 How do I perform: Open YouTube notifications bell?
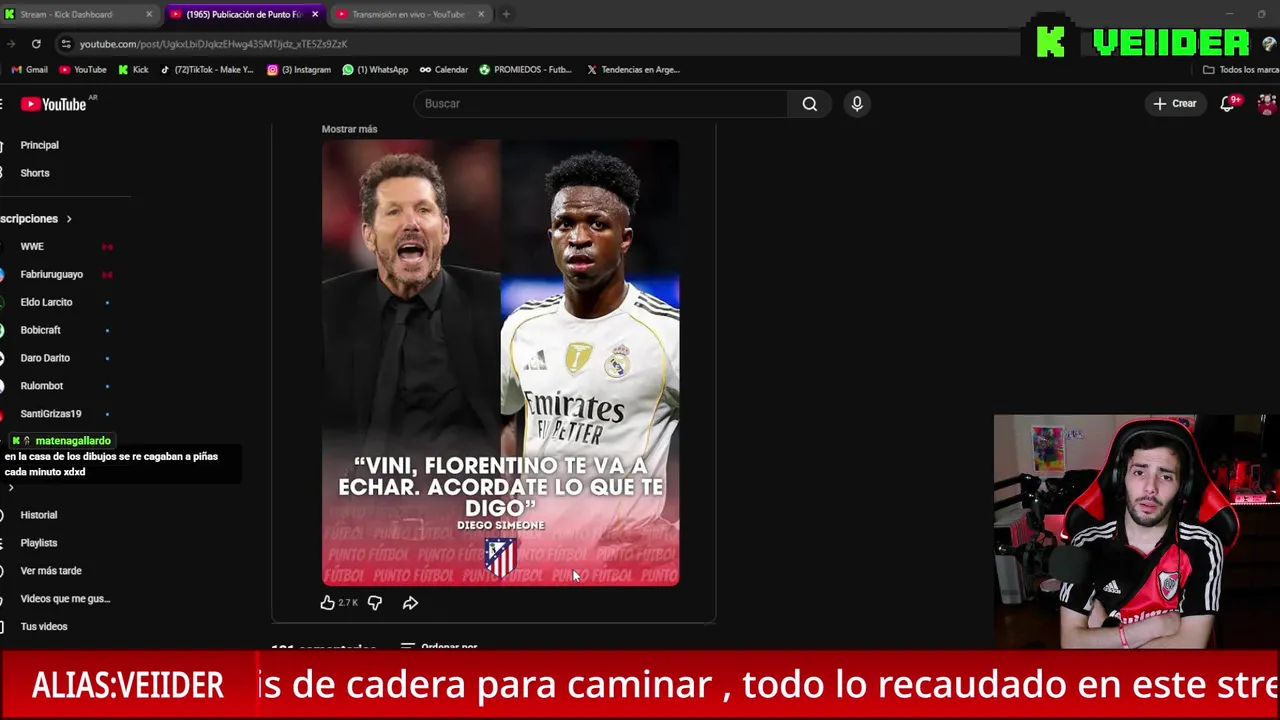coord(1227,104)
